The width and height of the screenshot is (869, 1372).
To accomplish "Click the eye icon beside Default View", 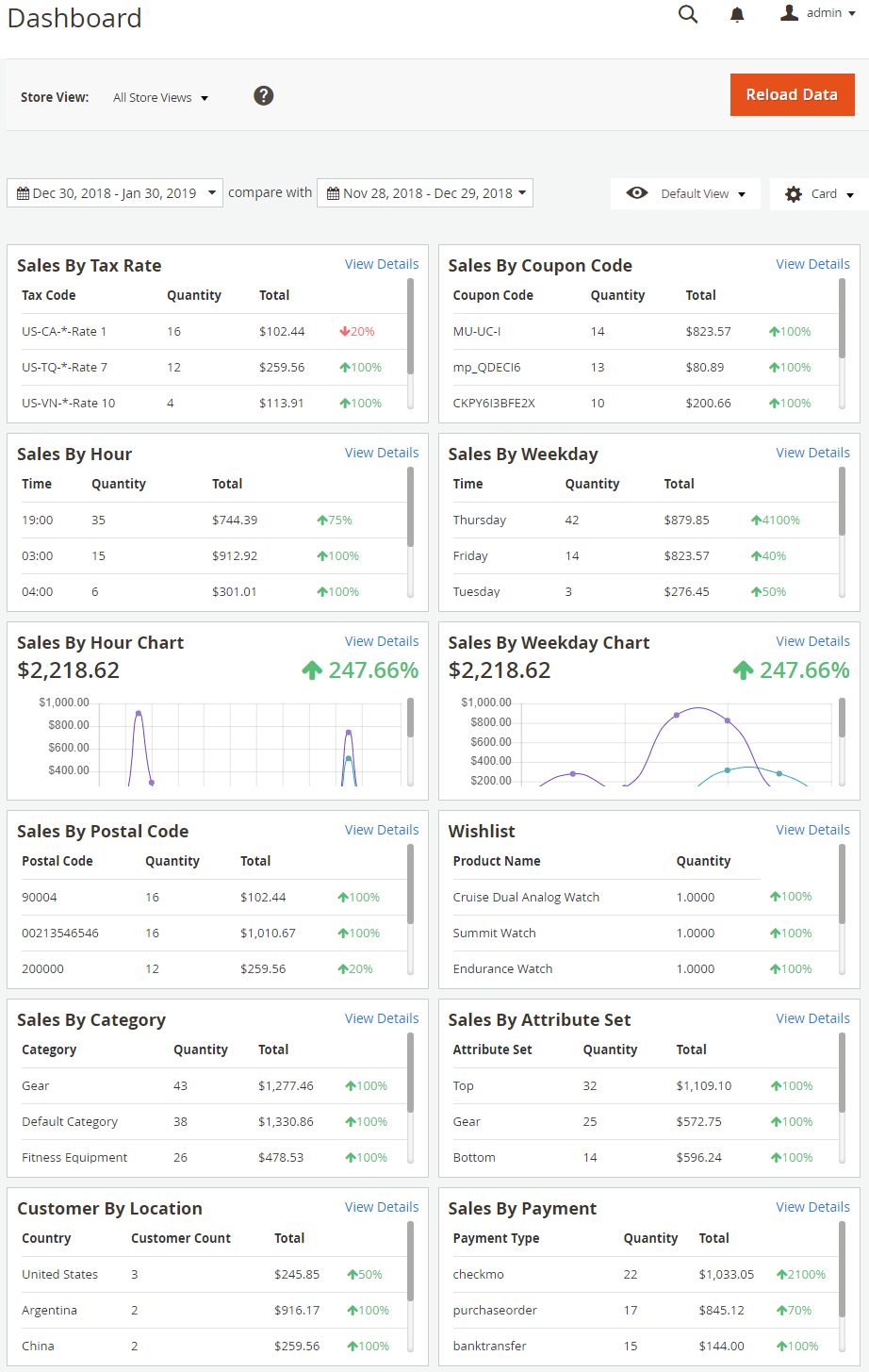I will [x=637, y=193].
